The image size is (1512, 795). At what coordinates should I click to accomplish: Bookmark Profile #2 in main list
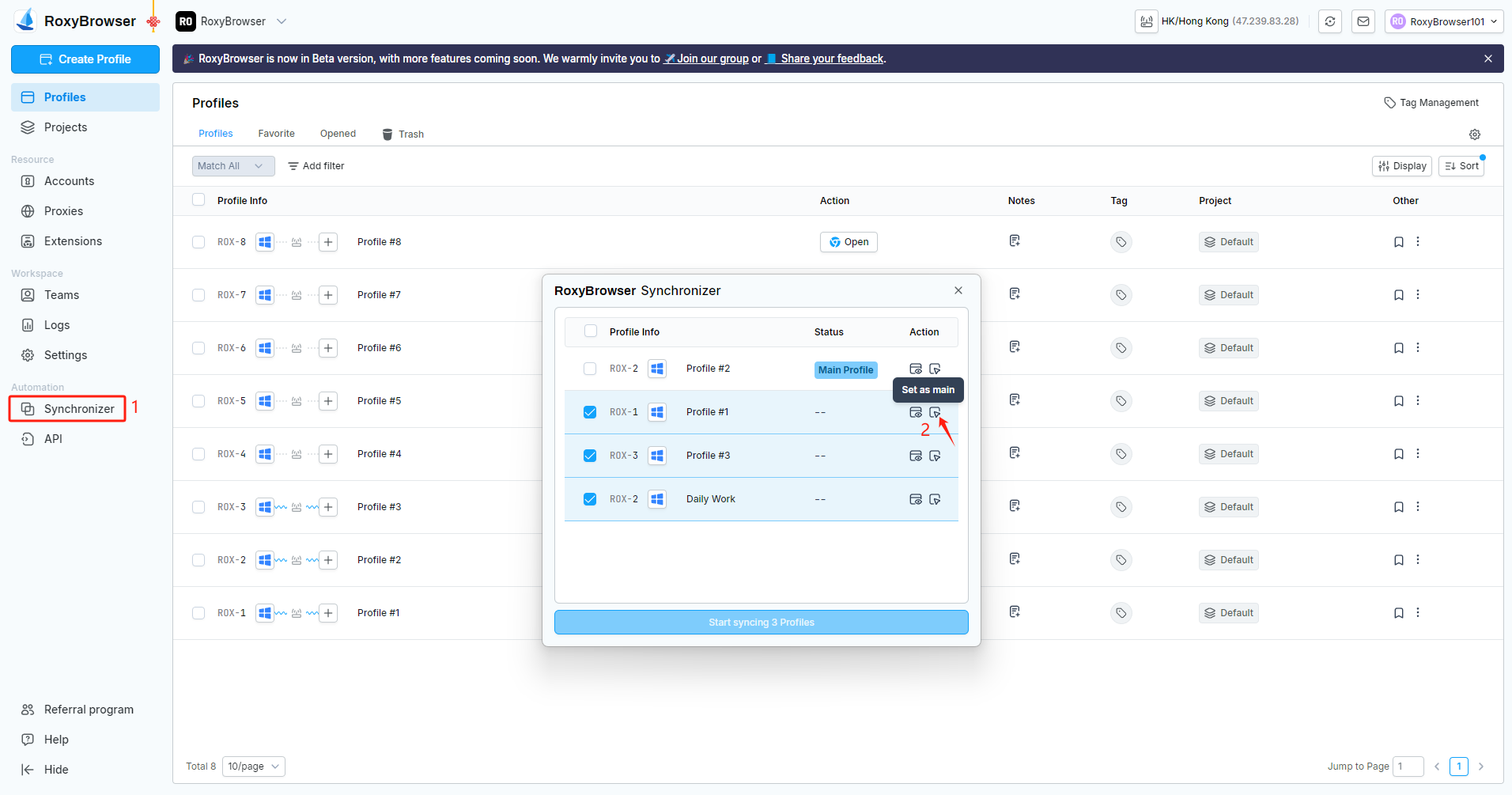1399,560
